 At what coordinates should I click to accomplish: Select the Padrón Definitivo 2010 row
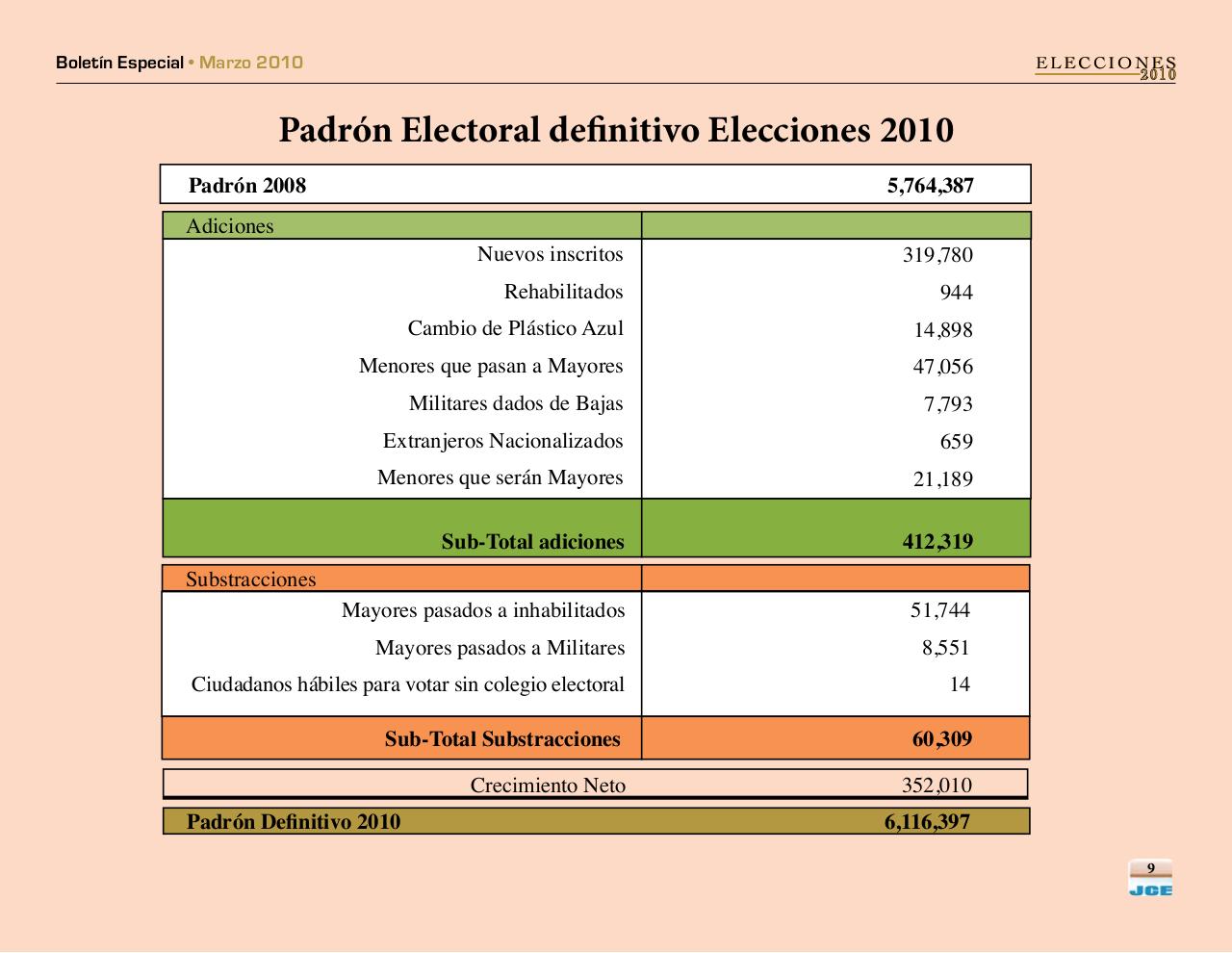[x=595, y=822]
